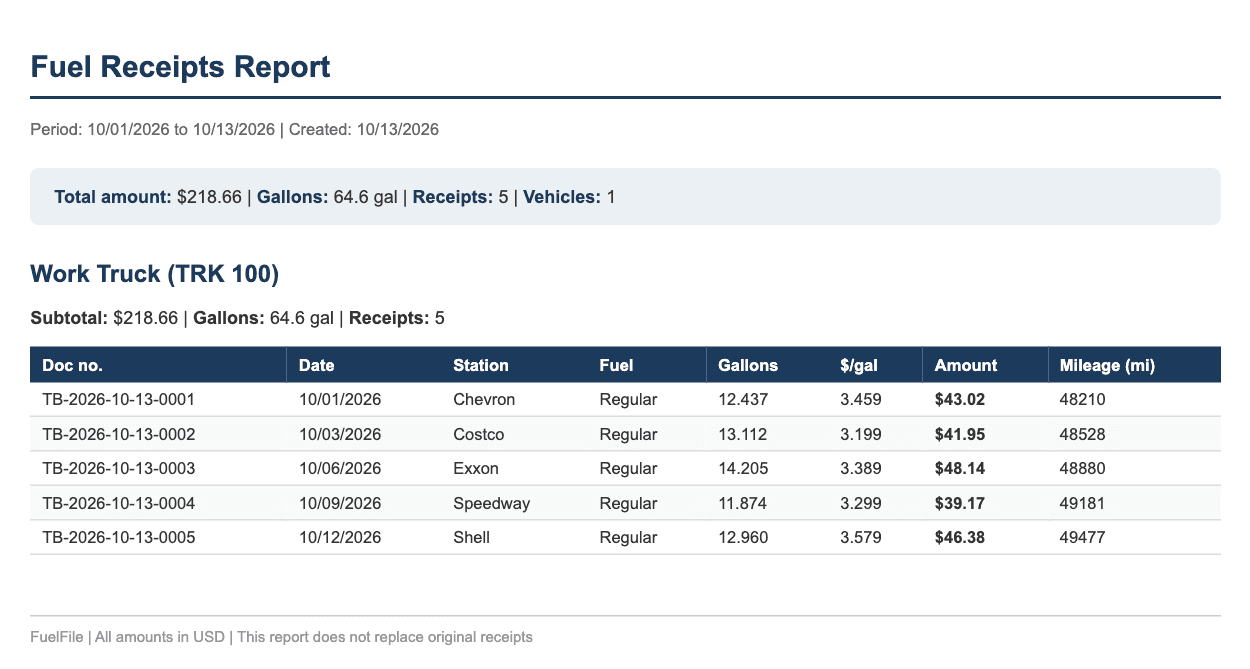Click the Exxon station cell
The width and height of the screenshot is (1250, 669).
(x=475, y=468)
